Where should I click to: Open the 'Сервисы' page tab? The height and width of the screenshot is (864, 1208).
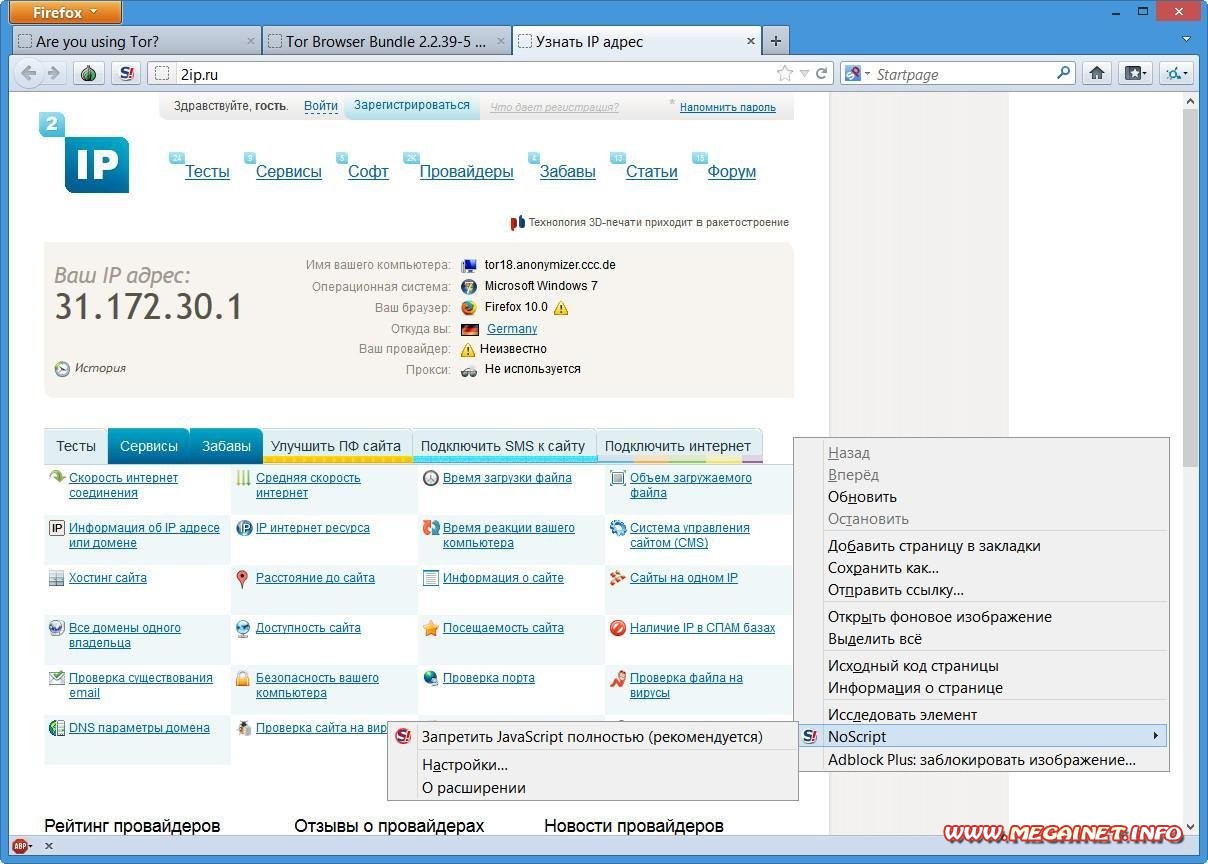149,446
